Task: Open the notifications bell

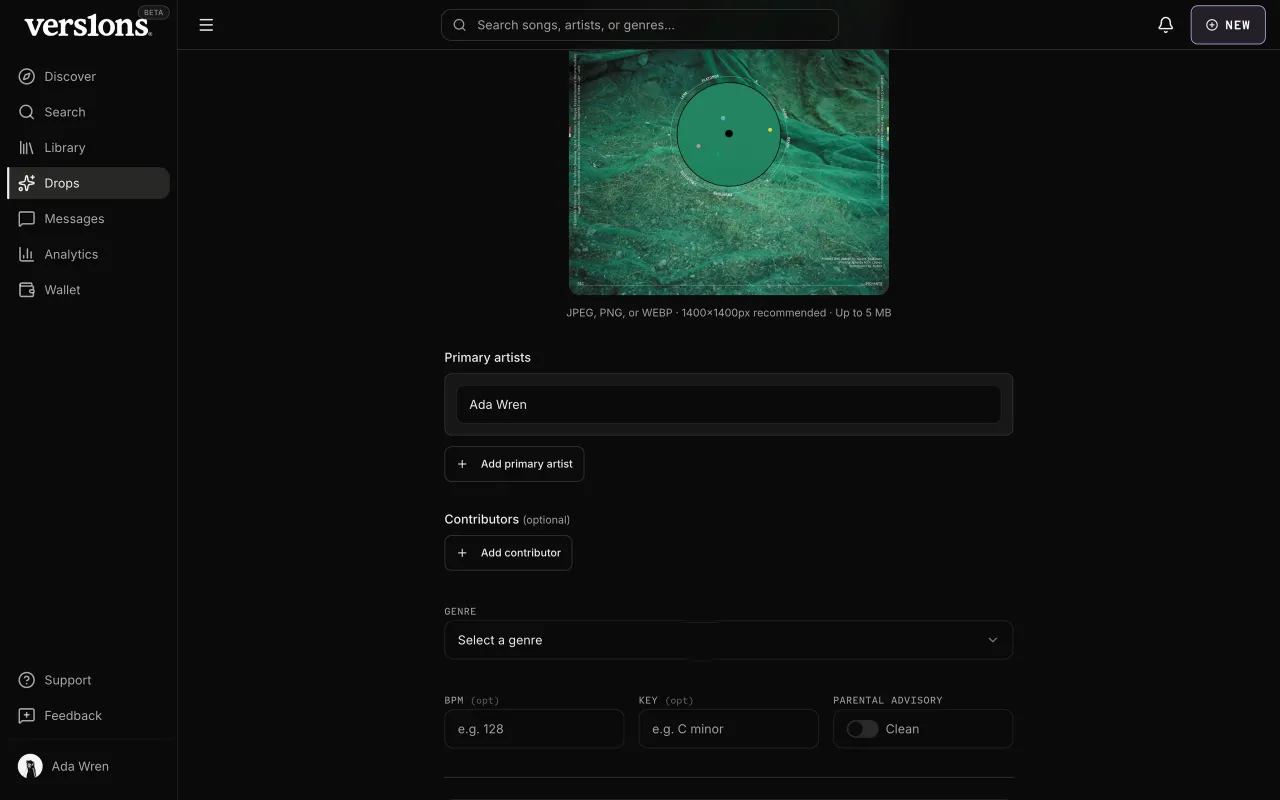Action: [x=1165, y=25]
